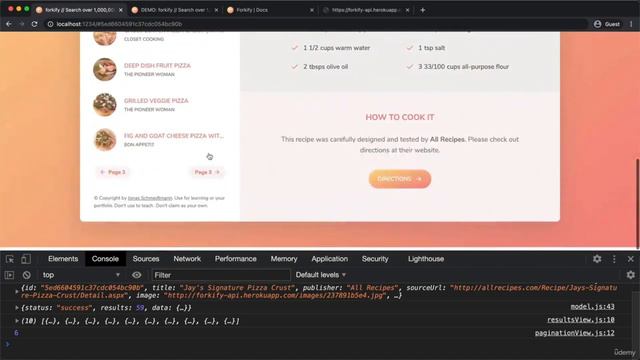The width and height of the screenshot is (640, 360).
Task: Go to the previous results page
Action: [x=113, y=172]
